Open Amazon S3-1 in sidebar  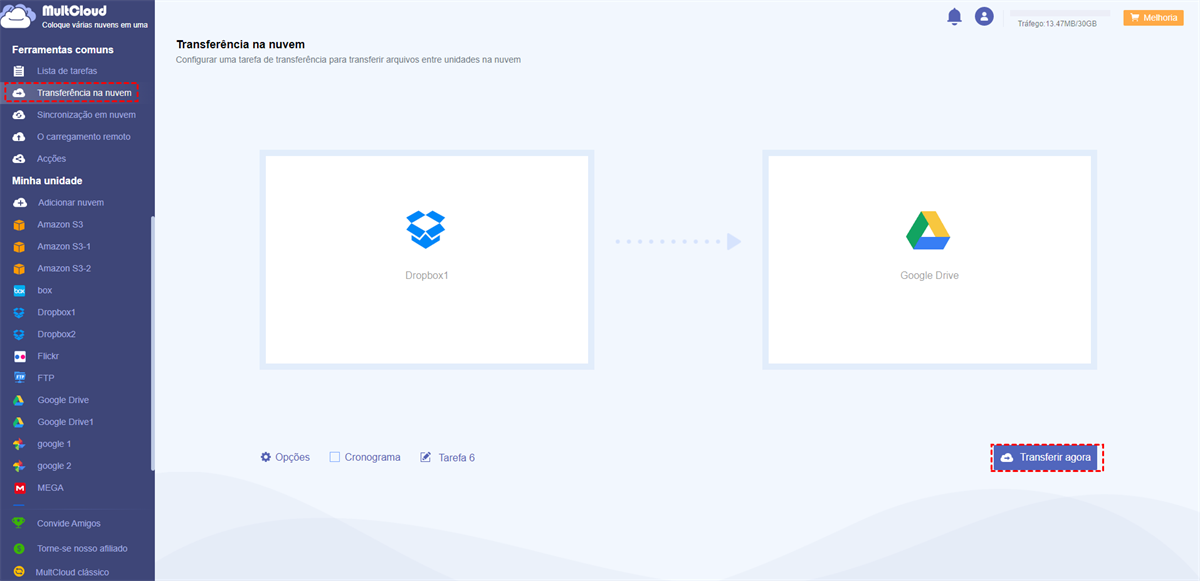pyautogui.click(x=64, y=247)
